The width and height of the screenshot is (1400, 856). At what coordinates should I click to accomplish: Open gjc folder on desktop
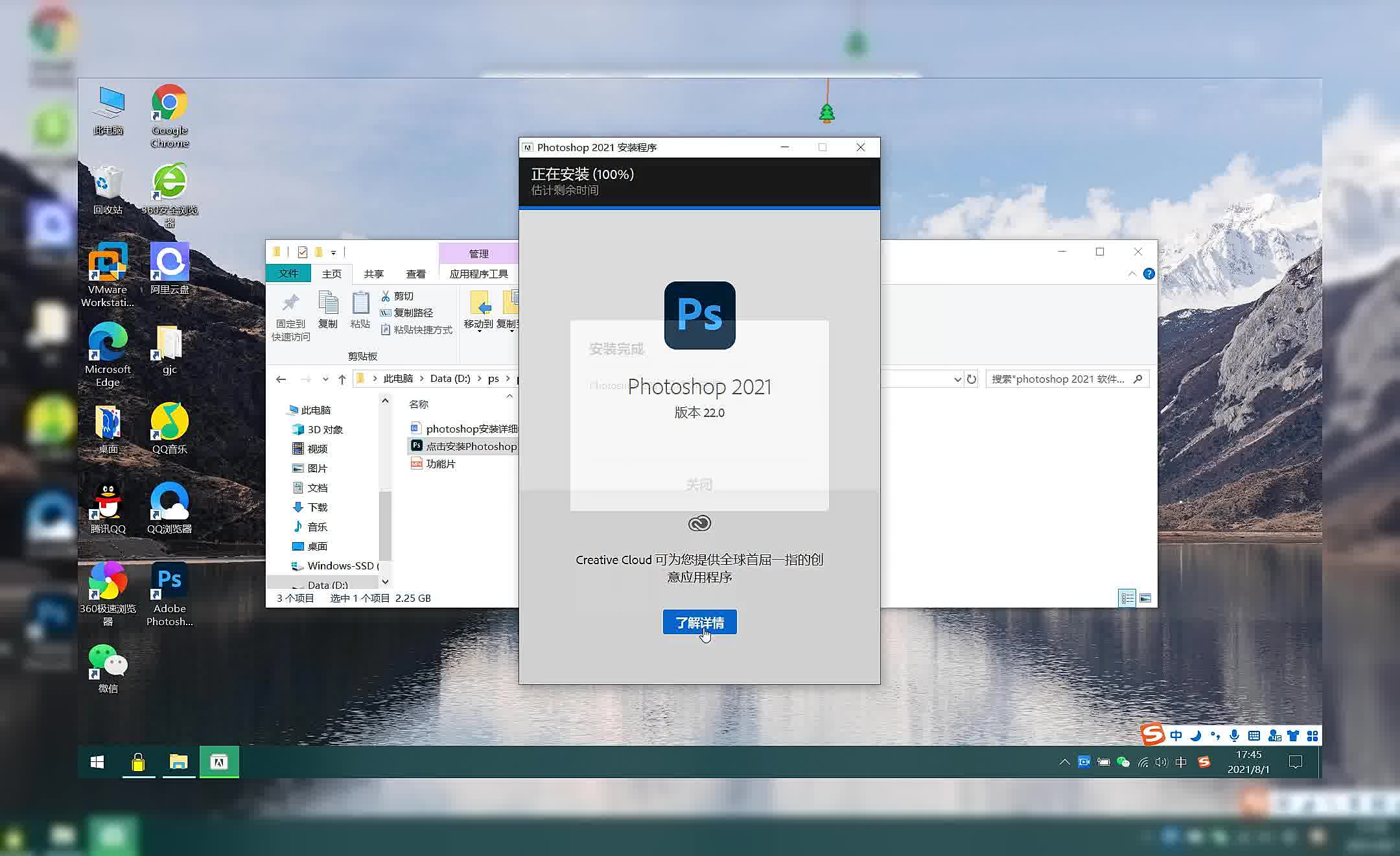(170, 349)
